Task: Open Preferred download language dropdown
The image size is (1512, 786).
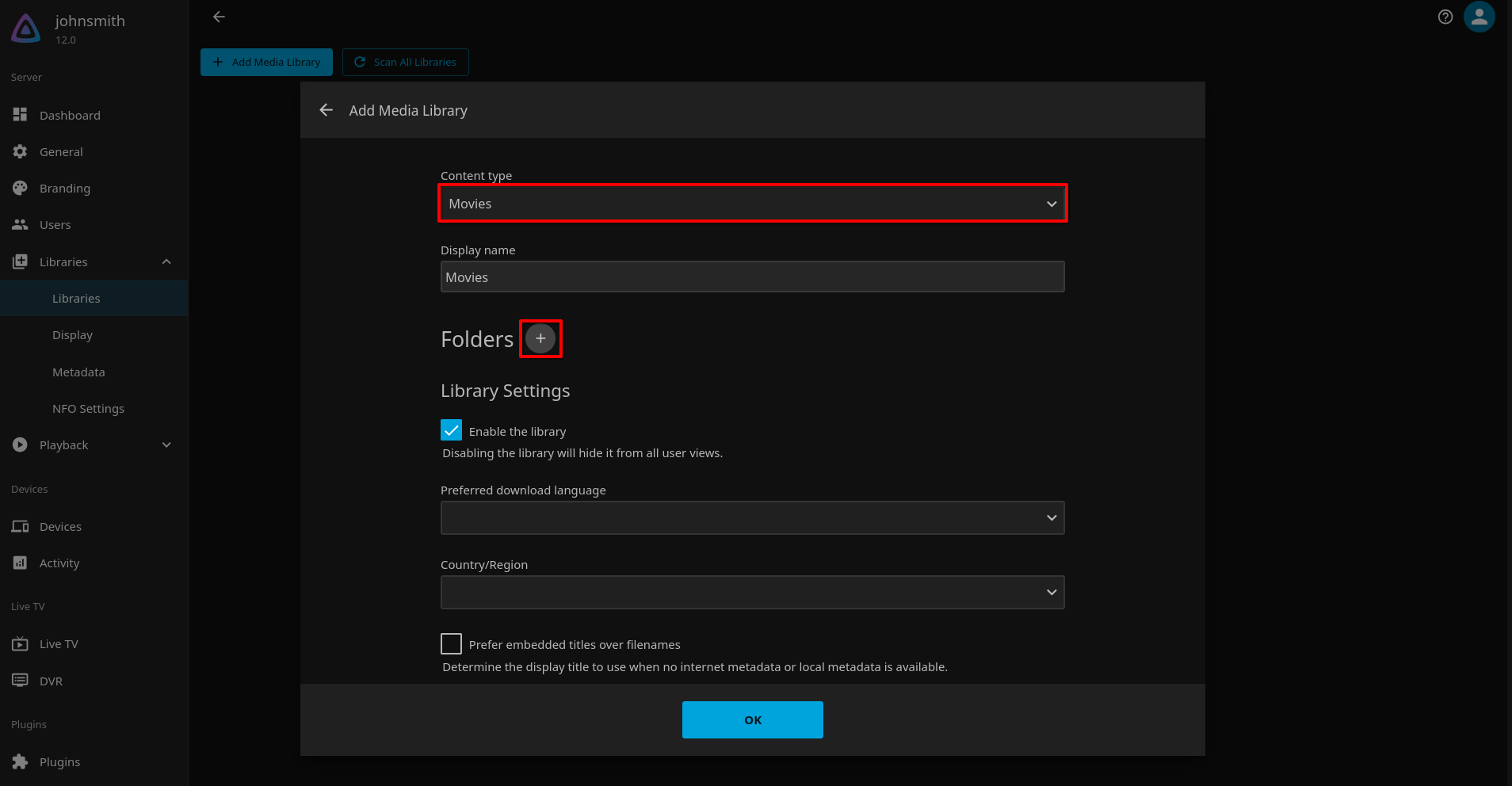Action: (x=753, y=518)
